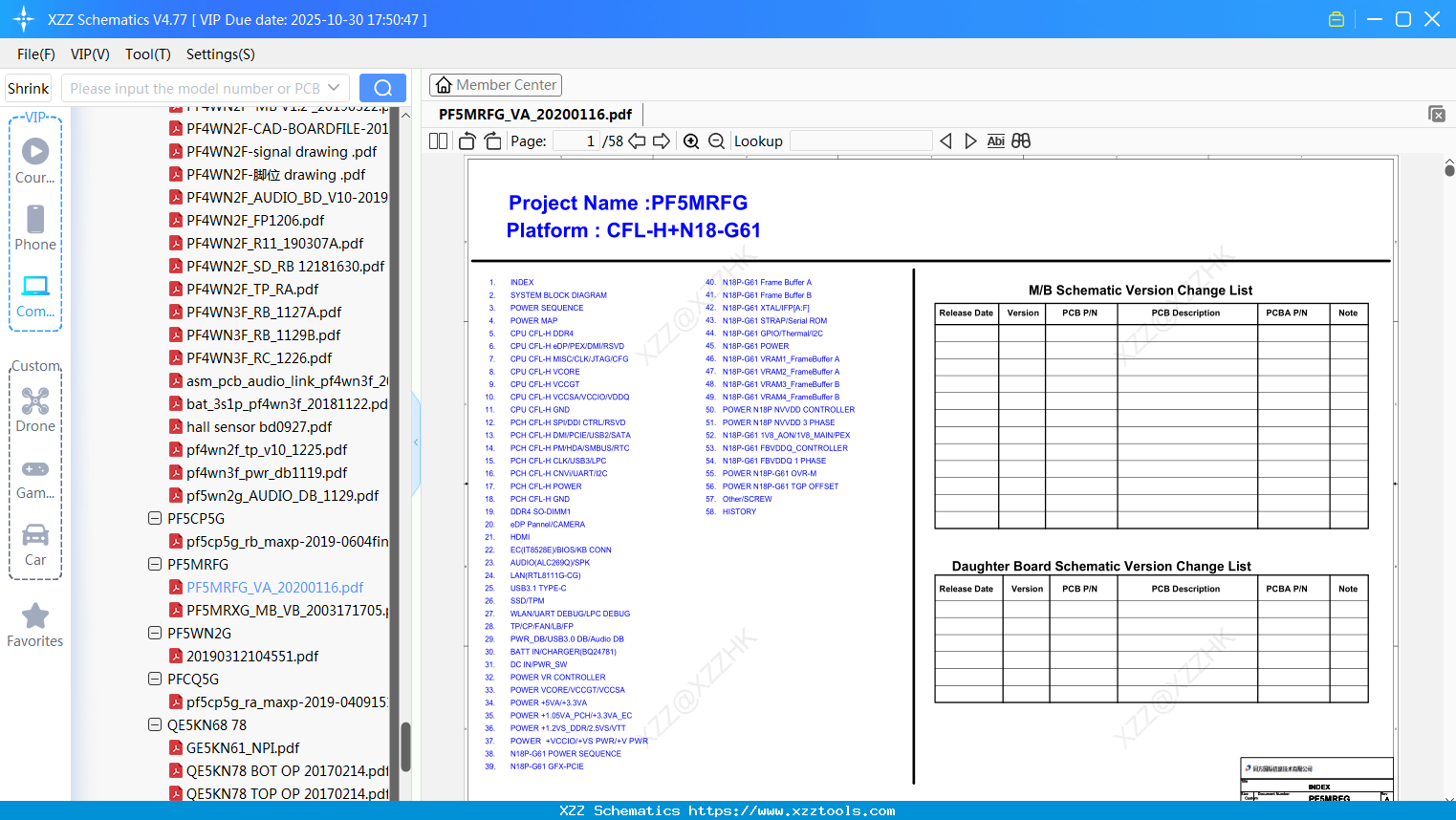
Task: Open the File(F) menu
Action: pyautogui.click(x=36, y=54)
